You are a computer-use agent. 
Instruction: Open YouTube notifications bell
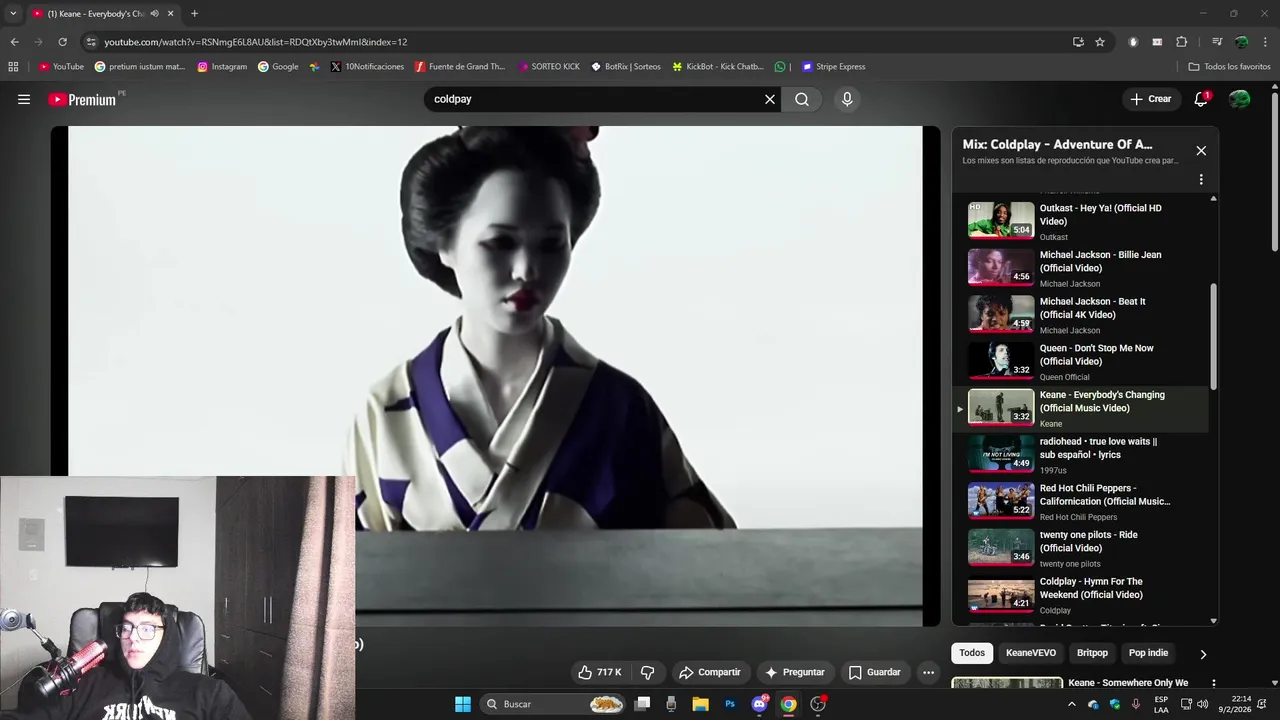tap(1201, 99)
